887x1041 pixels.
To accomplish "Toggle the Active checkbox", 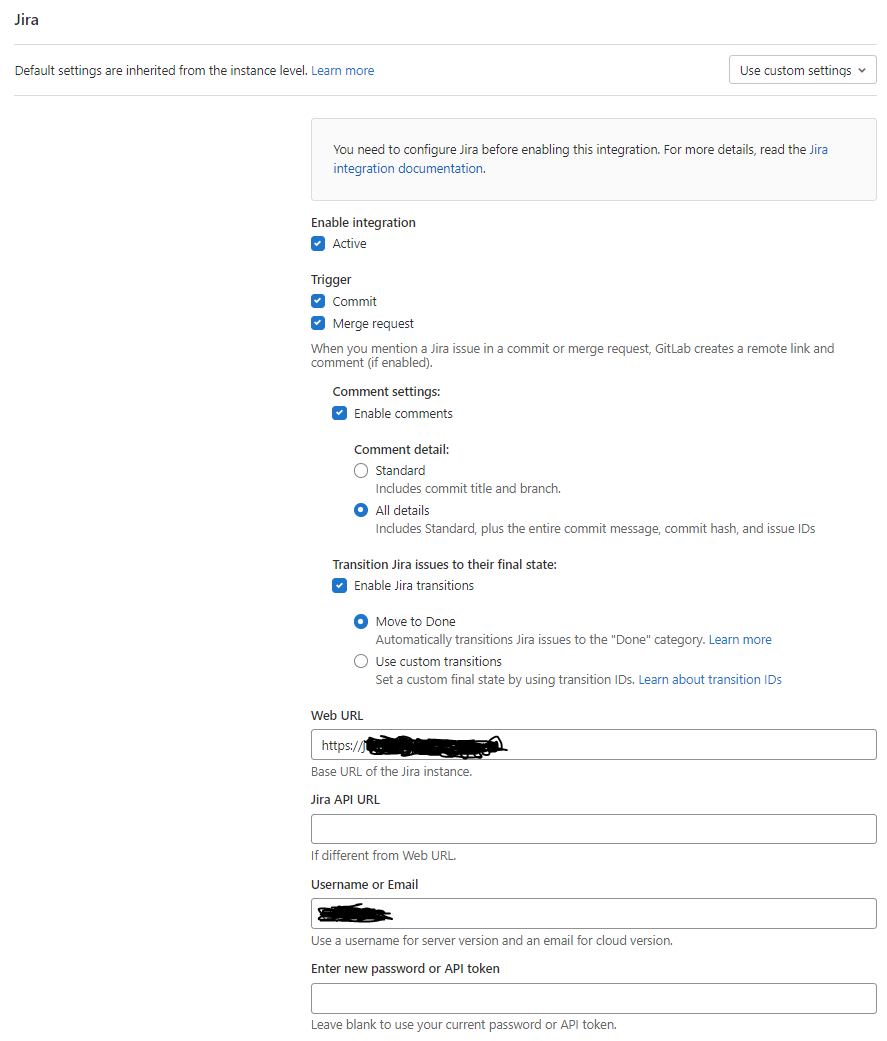I will pos(318,244).
